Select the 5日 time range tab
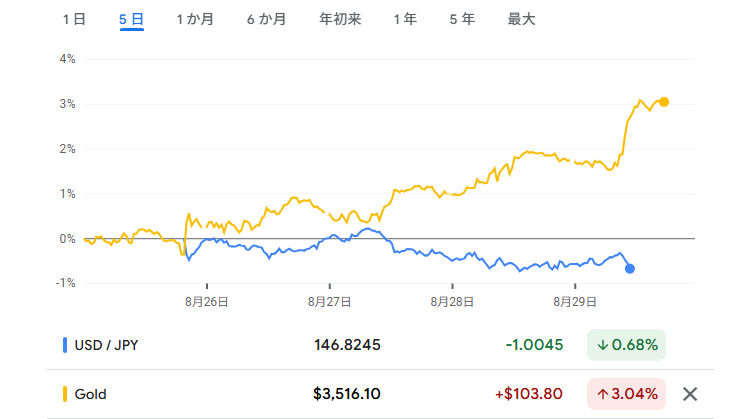735x419 pixels. click(x=131, y=19)
